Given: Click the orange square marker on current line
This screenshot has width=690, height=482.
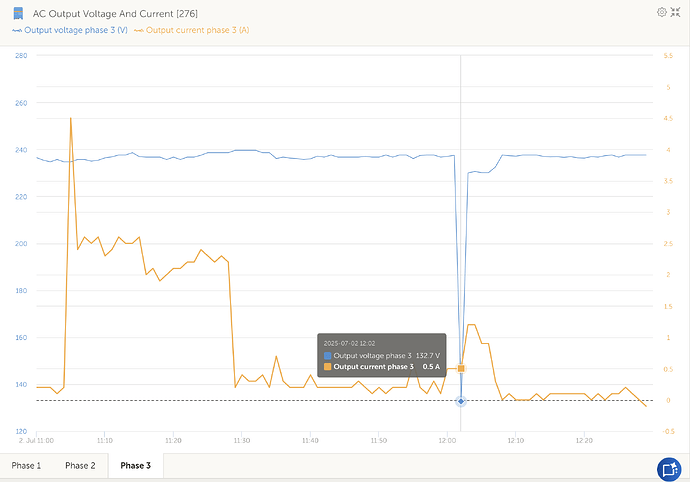Looking at the screenshot, I should 461,369.
